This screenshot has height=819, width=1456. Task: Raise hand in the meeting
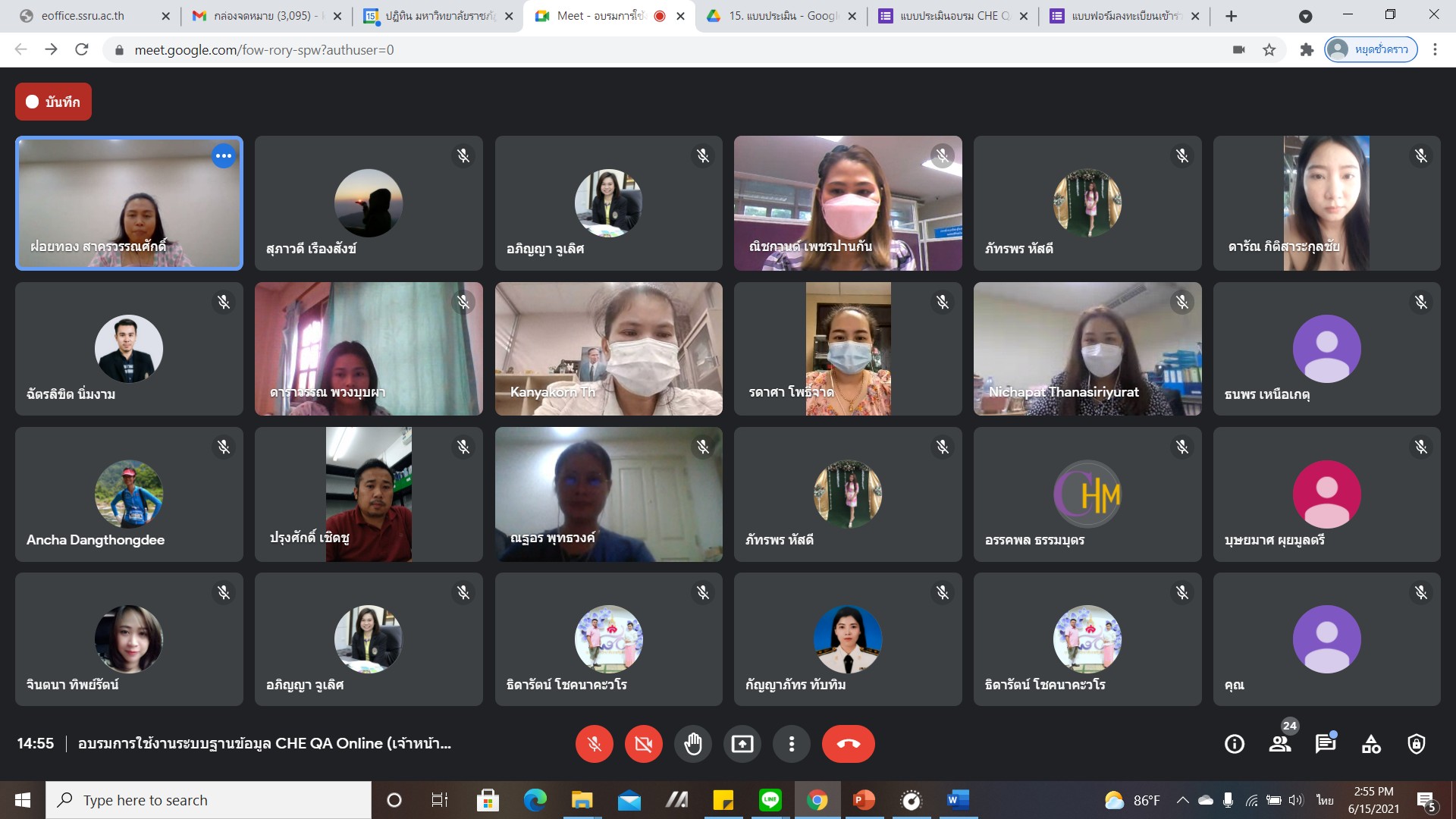pyautogui.click(x=692, y=744)
